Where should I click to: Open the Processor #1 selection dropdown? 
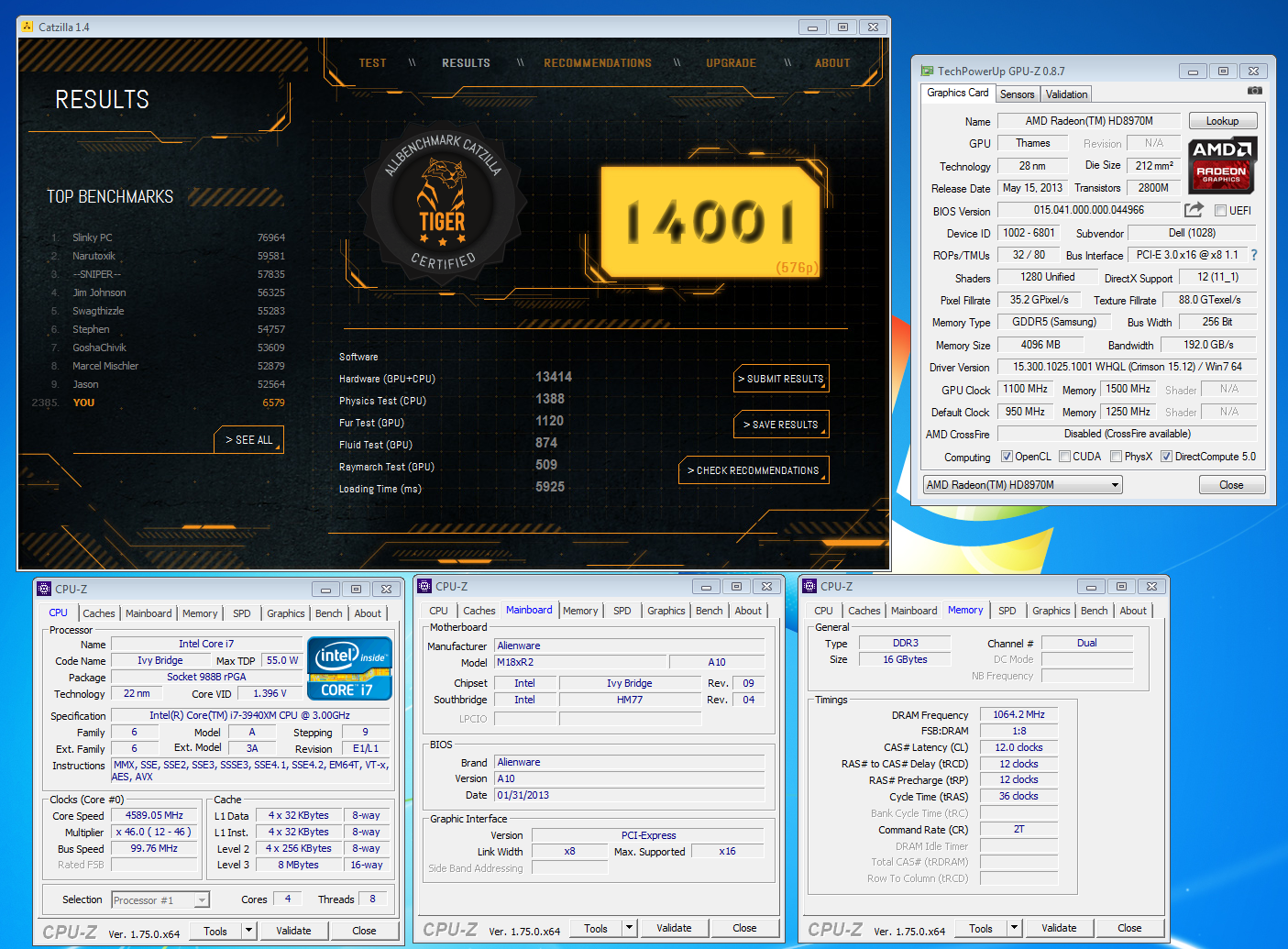click(160, 900)
